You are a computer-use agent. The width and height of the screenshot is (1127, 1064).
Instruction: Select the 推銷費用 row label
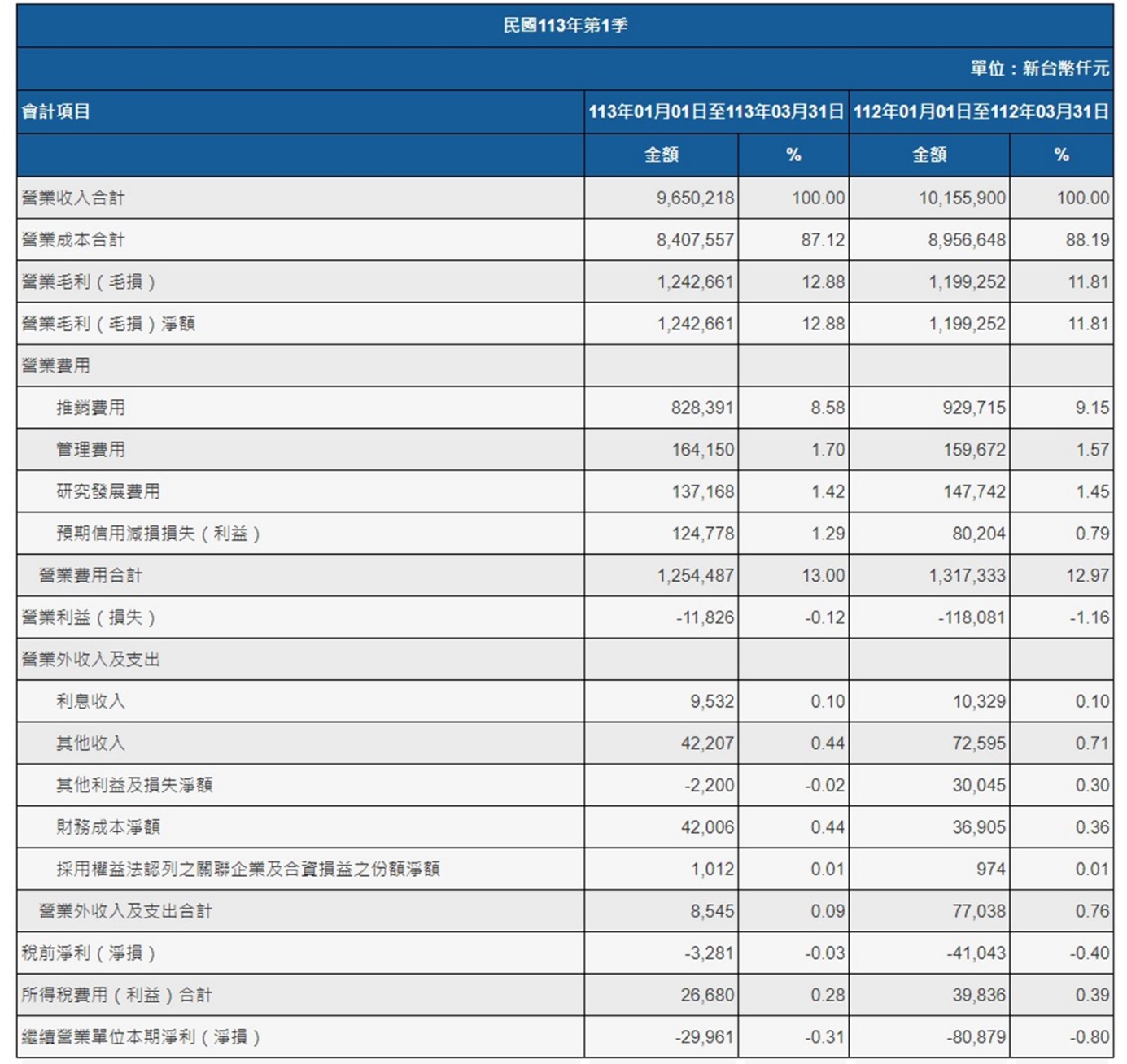[x=90, y=408]
